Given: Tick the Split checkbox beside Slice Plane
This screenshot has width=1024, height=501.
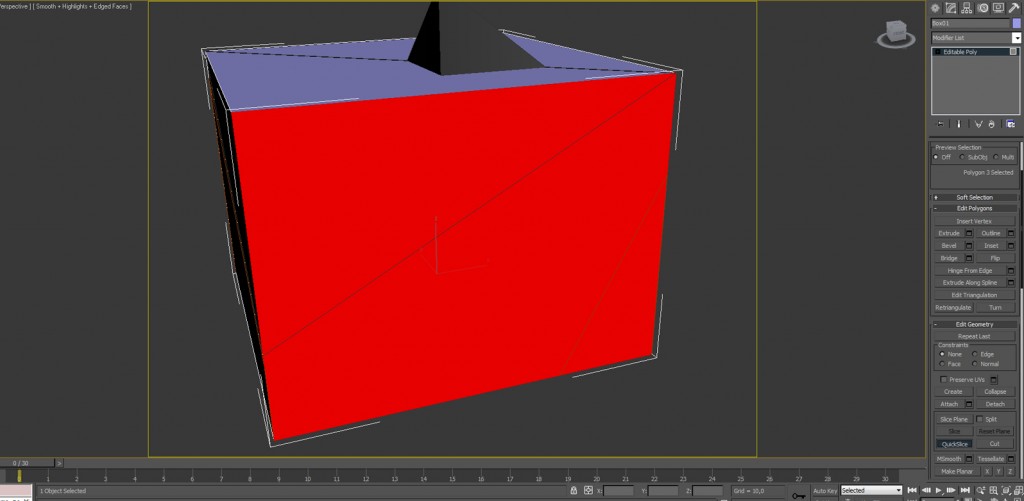Looking at the screenshot, I should tap(980, 419).
